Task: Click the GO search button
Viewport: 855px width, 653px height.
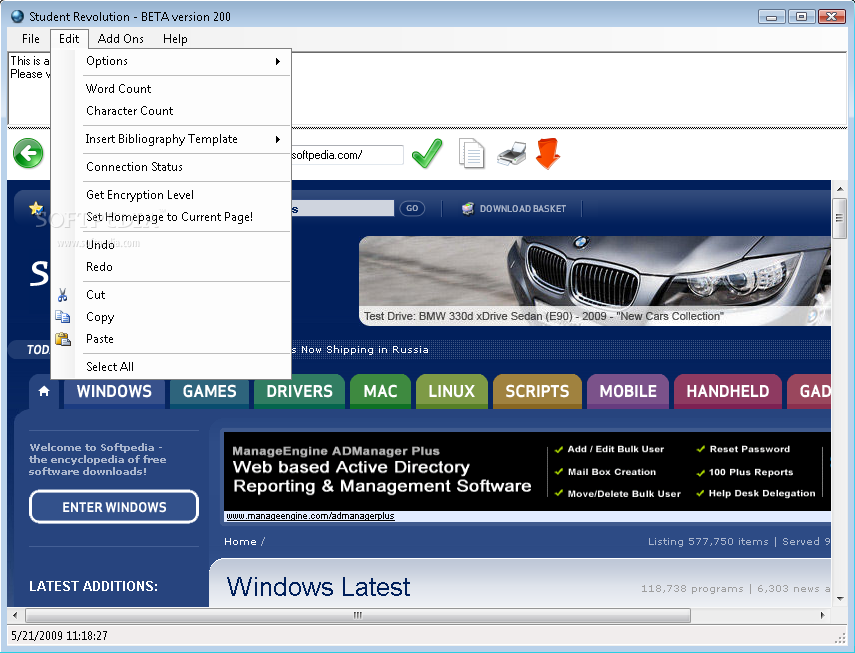Action: 412,208
